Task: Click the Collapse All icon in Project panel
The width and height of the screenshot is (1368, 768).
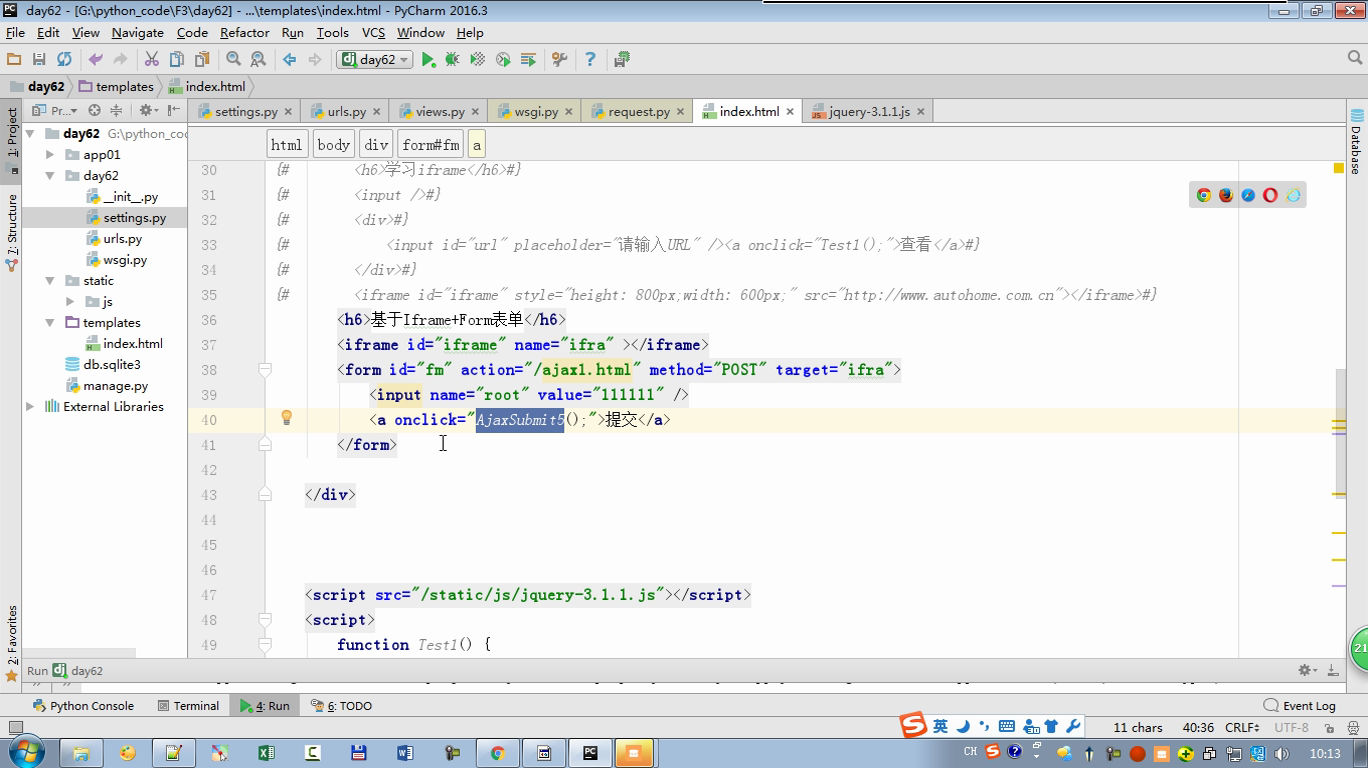Action: click(116, 110)
